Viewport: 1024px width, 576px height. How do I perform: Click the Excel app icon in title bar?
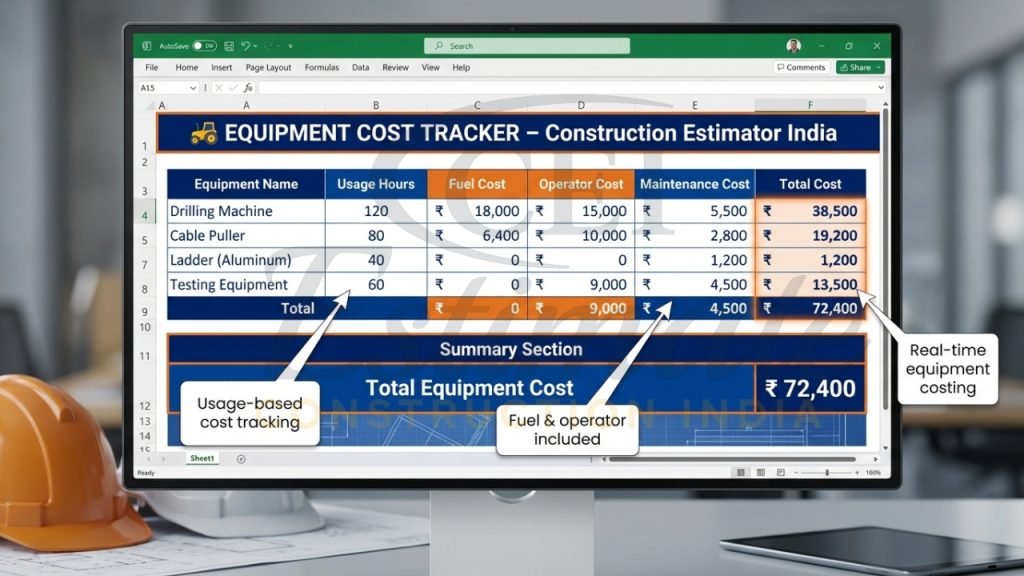pos(147,46)
